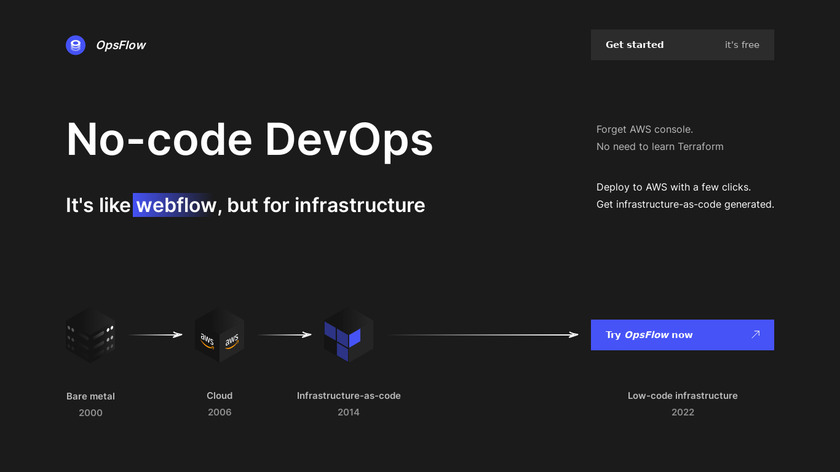Click the diagonal arrow icon in Try OpsFlow
The width and height of the screenshot is (840, 472).
click(755, 334)
